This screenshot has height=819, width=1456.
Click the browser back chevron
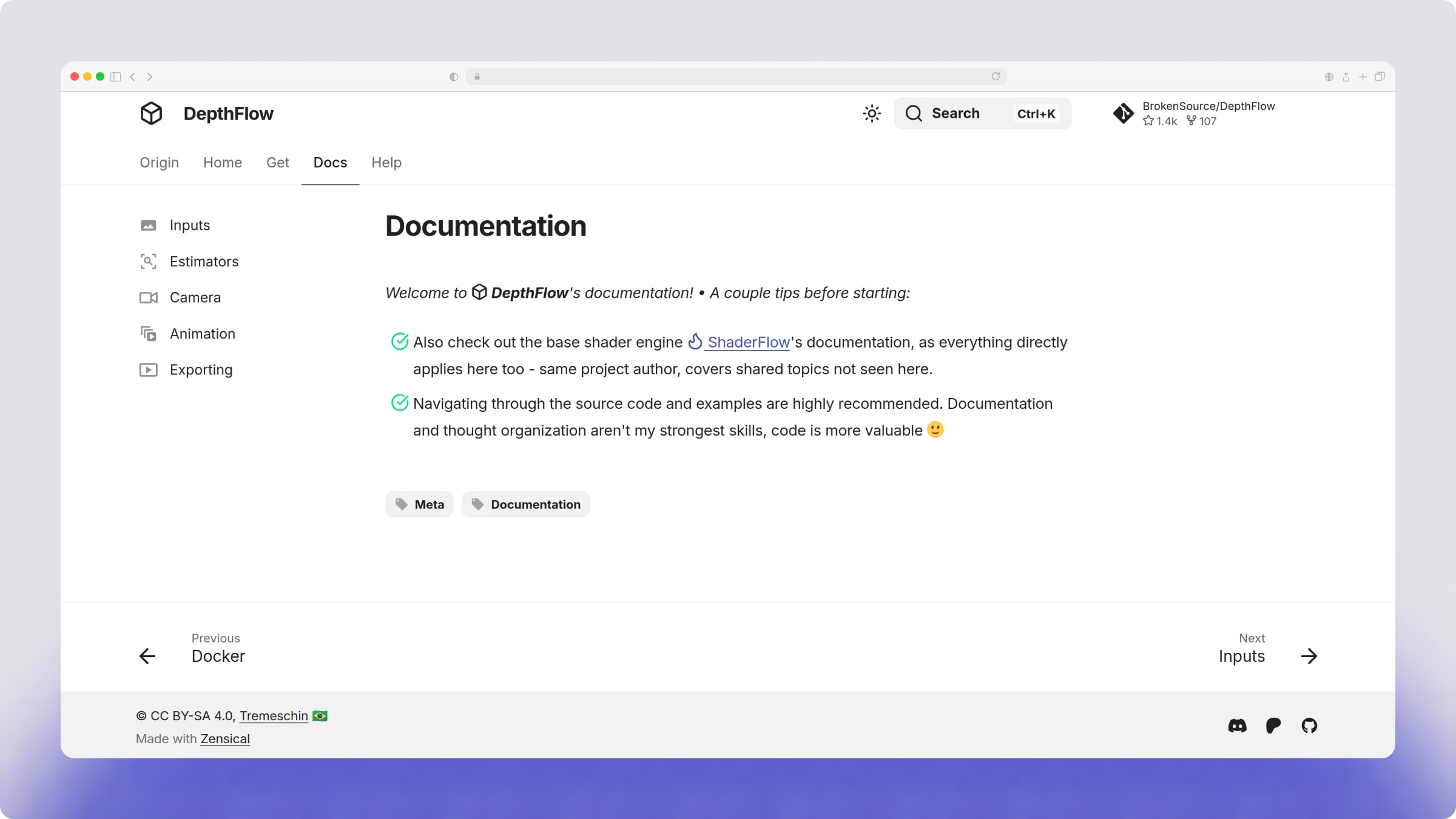point(132,76)
